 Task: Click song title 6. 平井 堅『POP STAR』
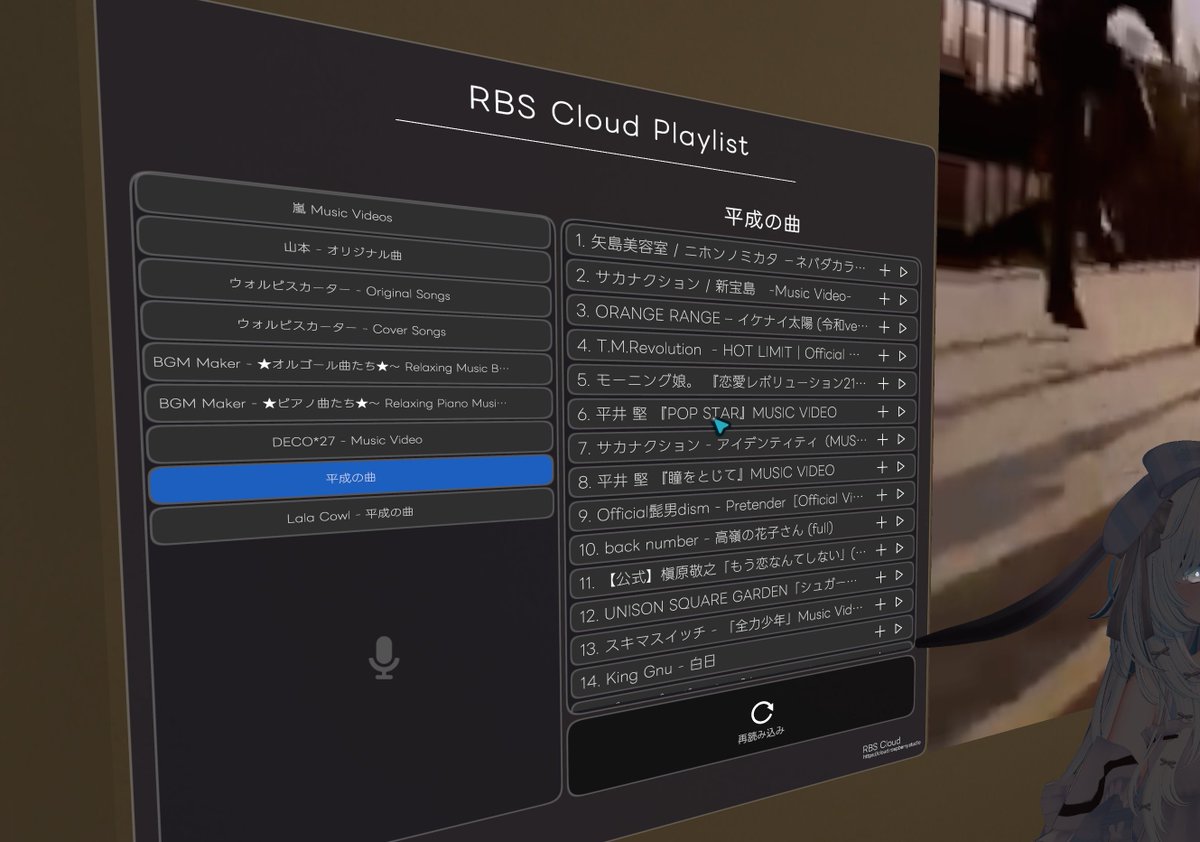(x=707, y=412)
